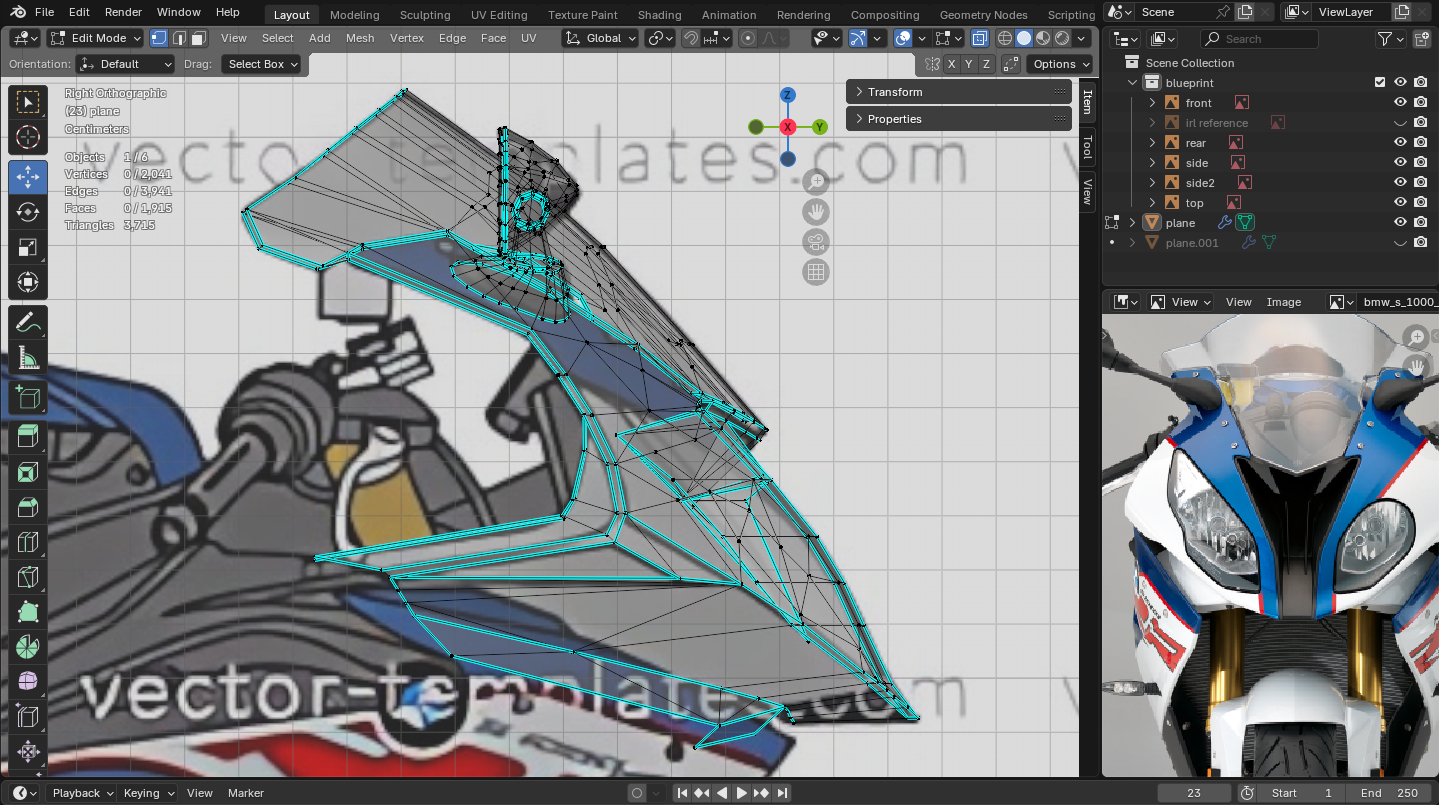Select the Spin tool
1439x805 pixels.
tap(28, 647)
